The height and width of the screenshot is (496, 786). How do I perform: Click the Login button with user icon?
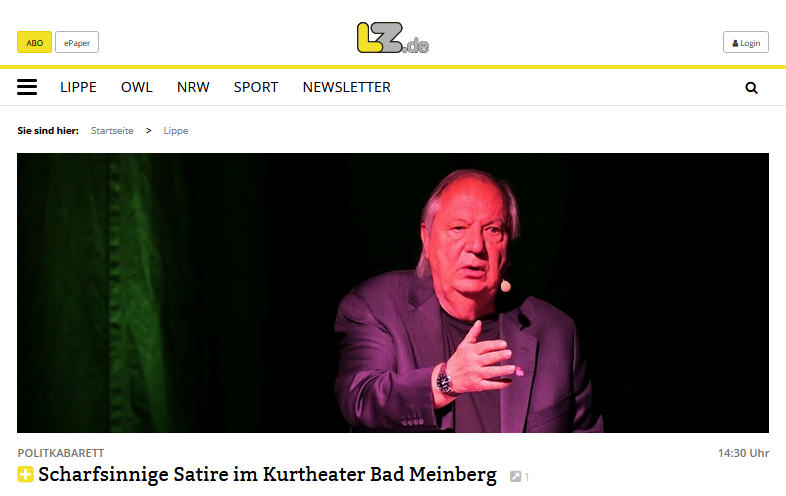point(745,43)
